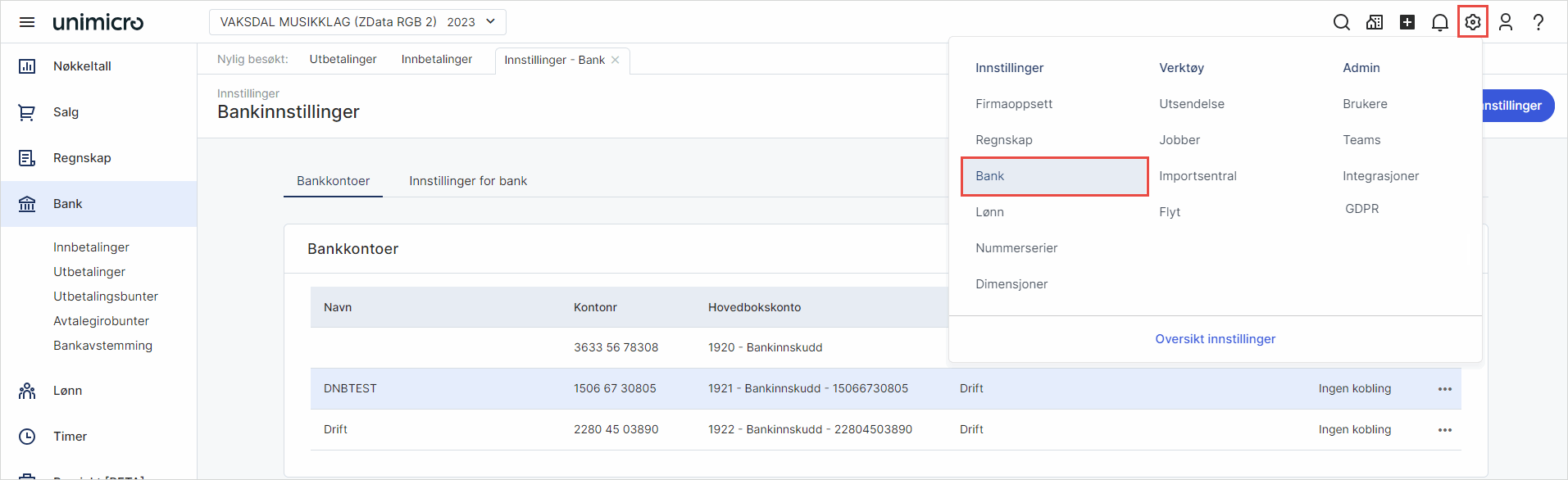Open row menu for Drift account
This screenshot has width=1568, height=480.
click(1445, 430)
